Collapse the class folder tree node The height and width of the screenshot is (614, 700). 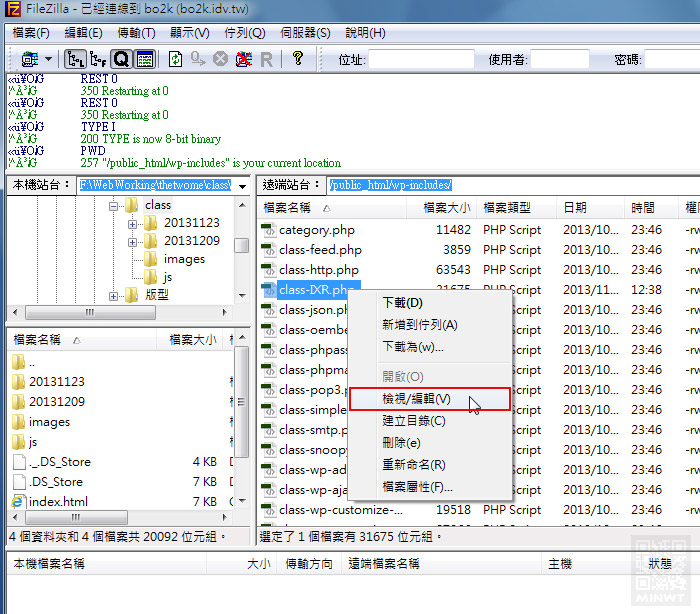tap(113, 206)
